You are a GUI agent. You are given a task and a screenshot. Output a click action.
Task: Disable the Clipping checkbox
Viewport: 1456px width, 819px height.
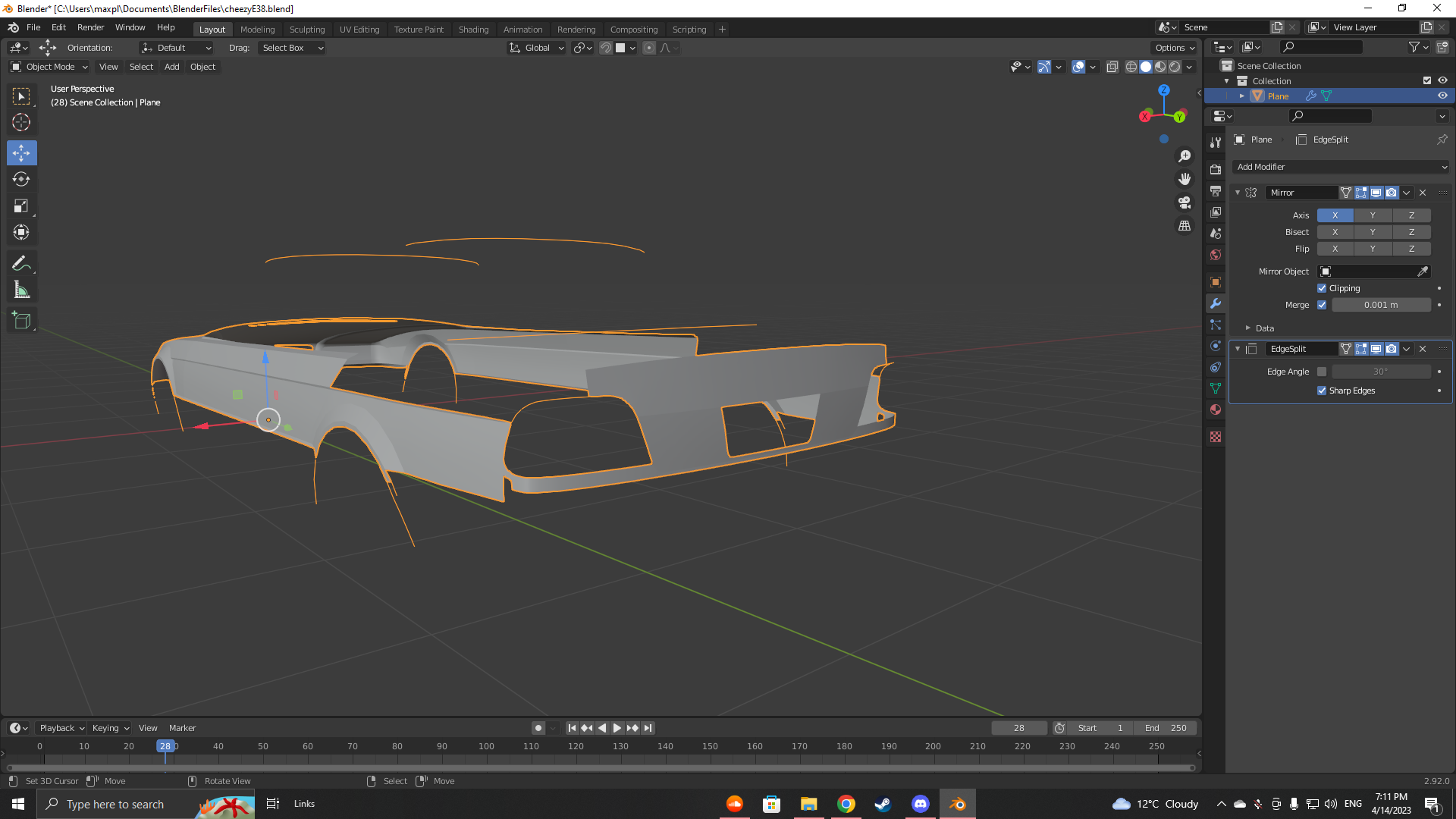(x=1322, y=288)
